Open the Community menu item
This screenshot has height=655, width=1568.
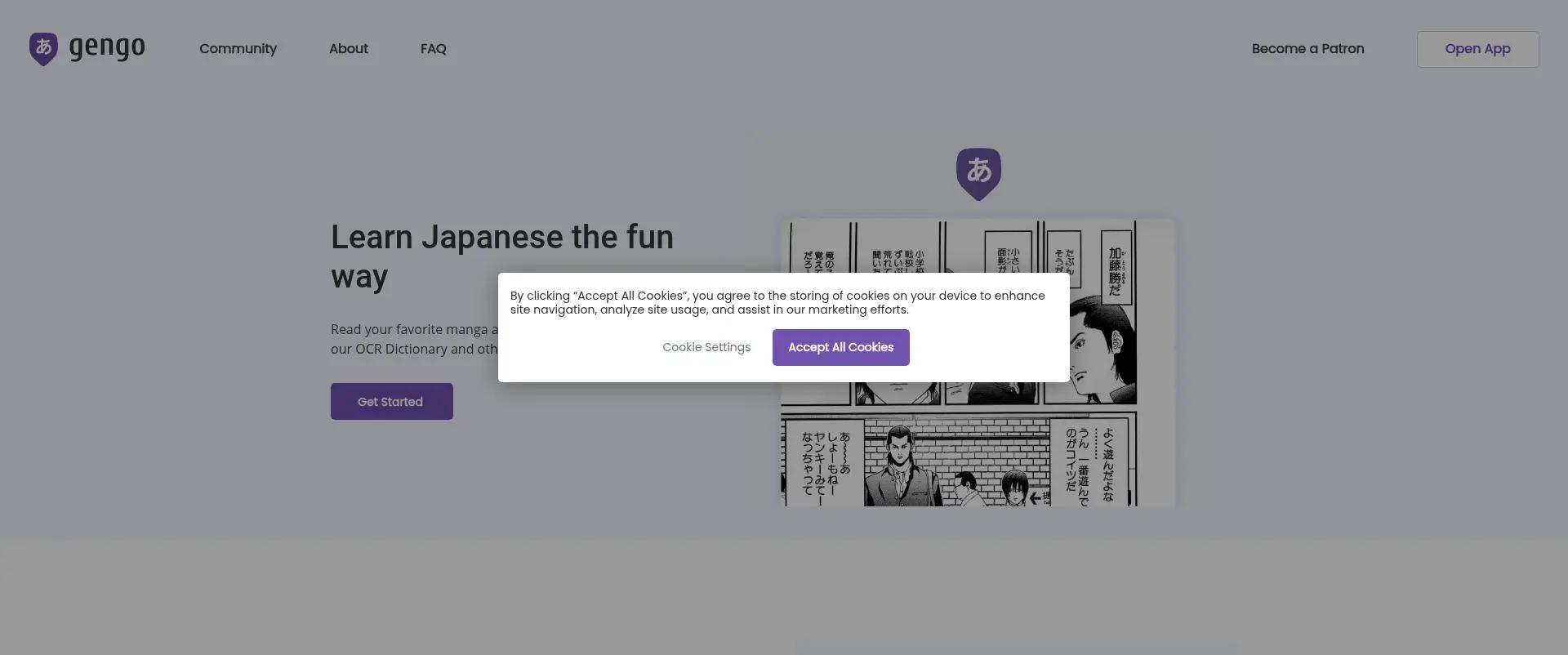pos(238,49)
